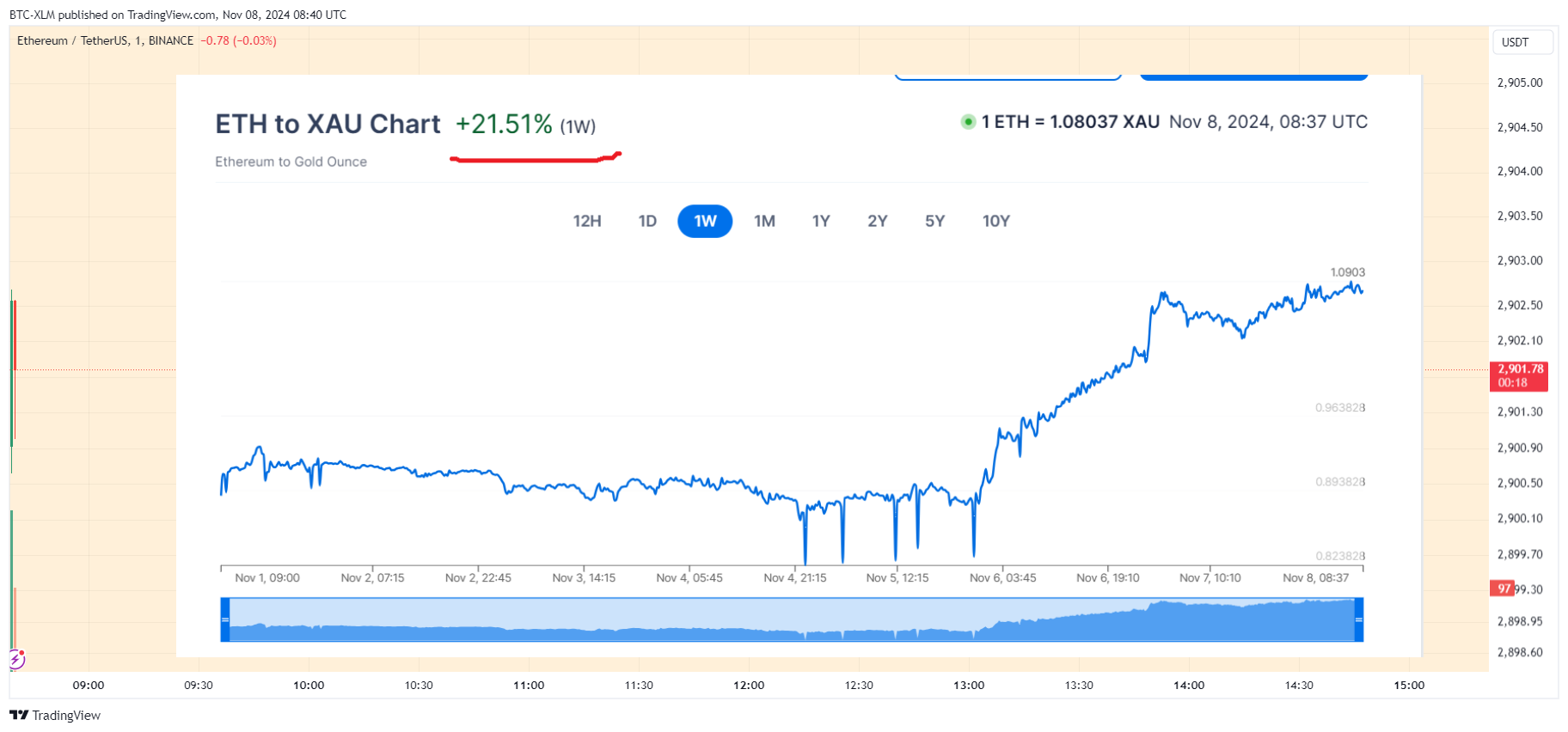Show the 10Y range chart
The image size is (1568, 732).
pyautogui.click(x=995, y=221)
